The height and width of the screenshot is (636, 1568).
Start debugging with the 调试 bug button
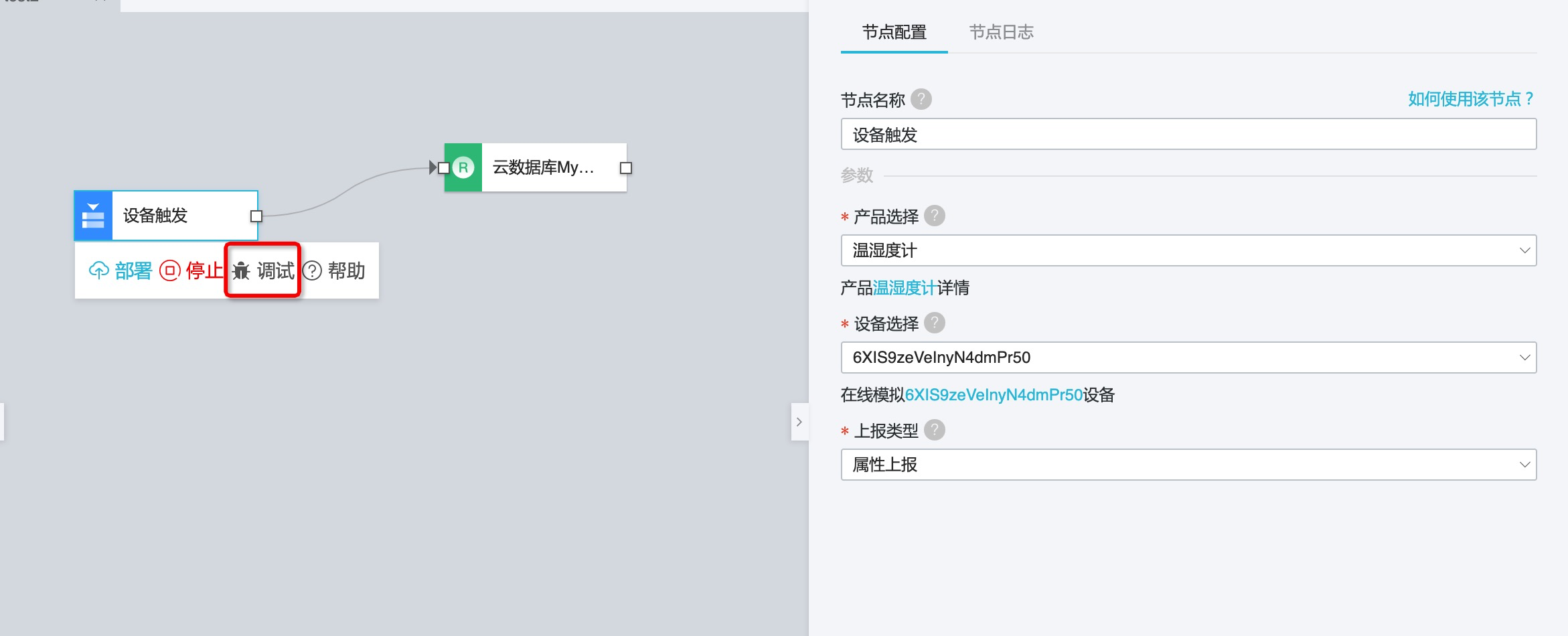click(263, 270)
